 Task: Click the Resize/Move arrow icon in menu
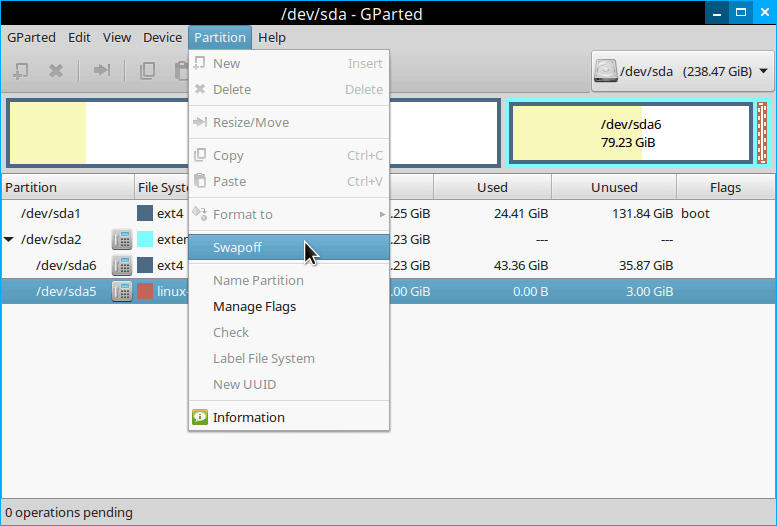pyautogui.click(x=200, y=122)
